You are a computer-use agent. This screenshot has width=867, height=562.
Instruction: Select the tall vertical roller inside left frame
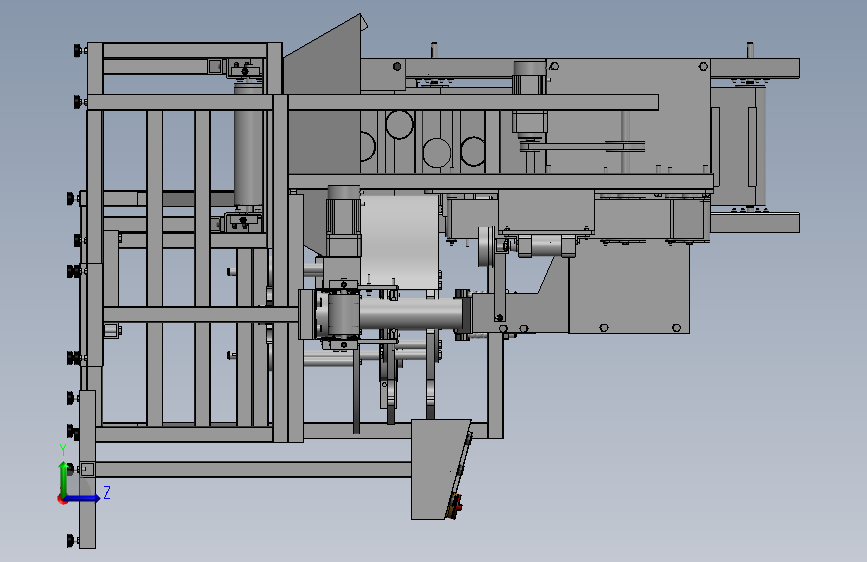point(248,144)
